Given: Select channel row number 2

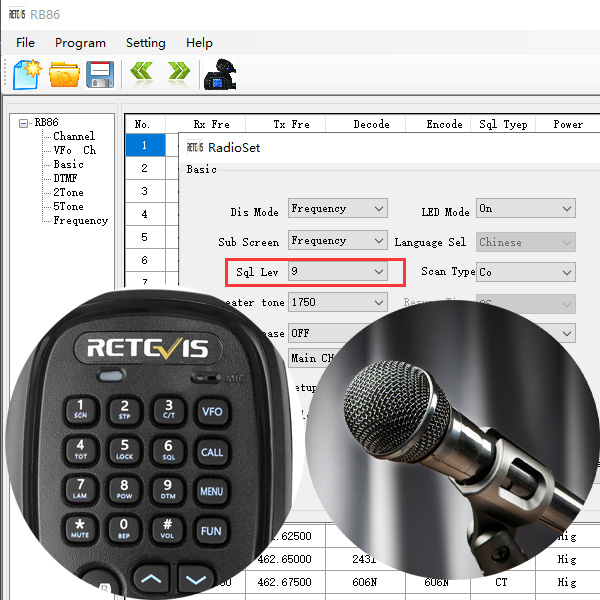Looking at the screenshot, I should click(145, 168).
